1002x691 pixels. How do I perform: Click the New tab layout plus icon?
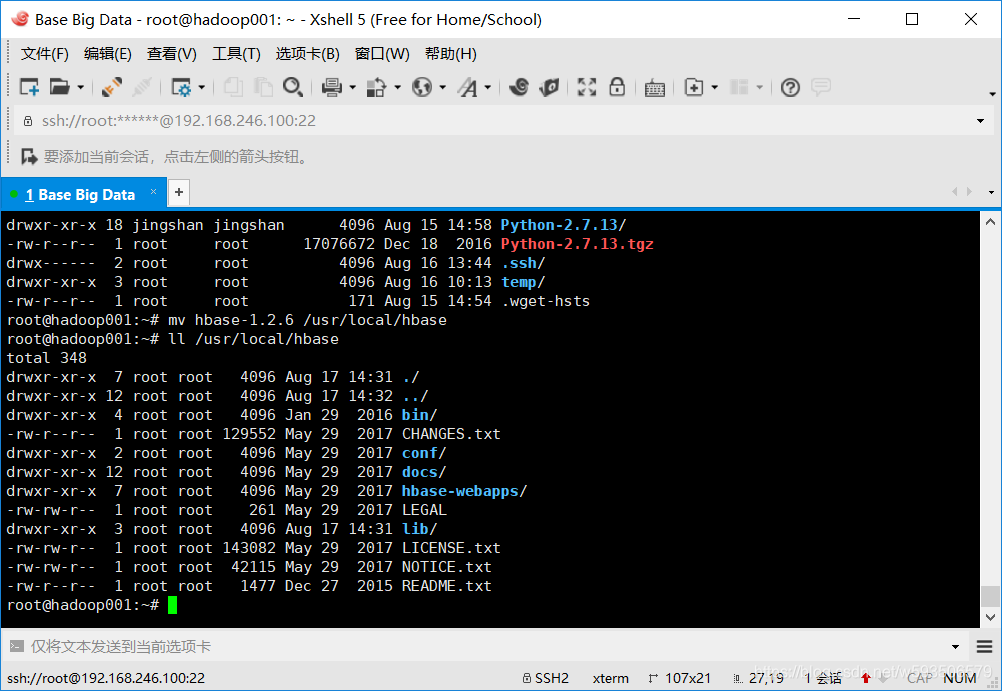(x=694, y=87)
